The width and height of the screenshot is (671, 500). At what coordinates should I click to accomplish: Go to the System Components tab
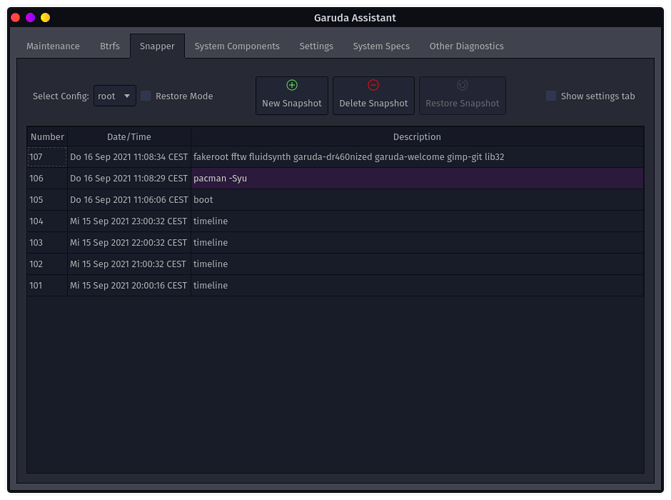tap(237, 46)
